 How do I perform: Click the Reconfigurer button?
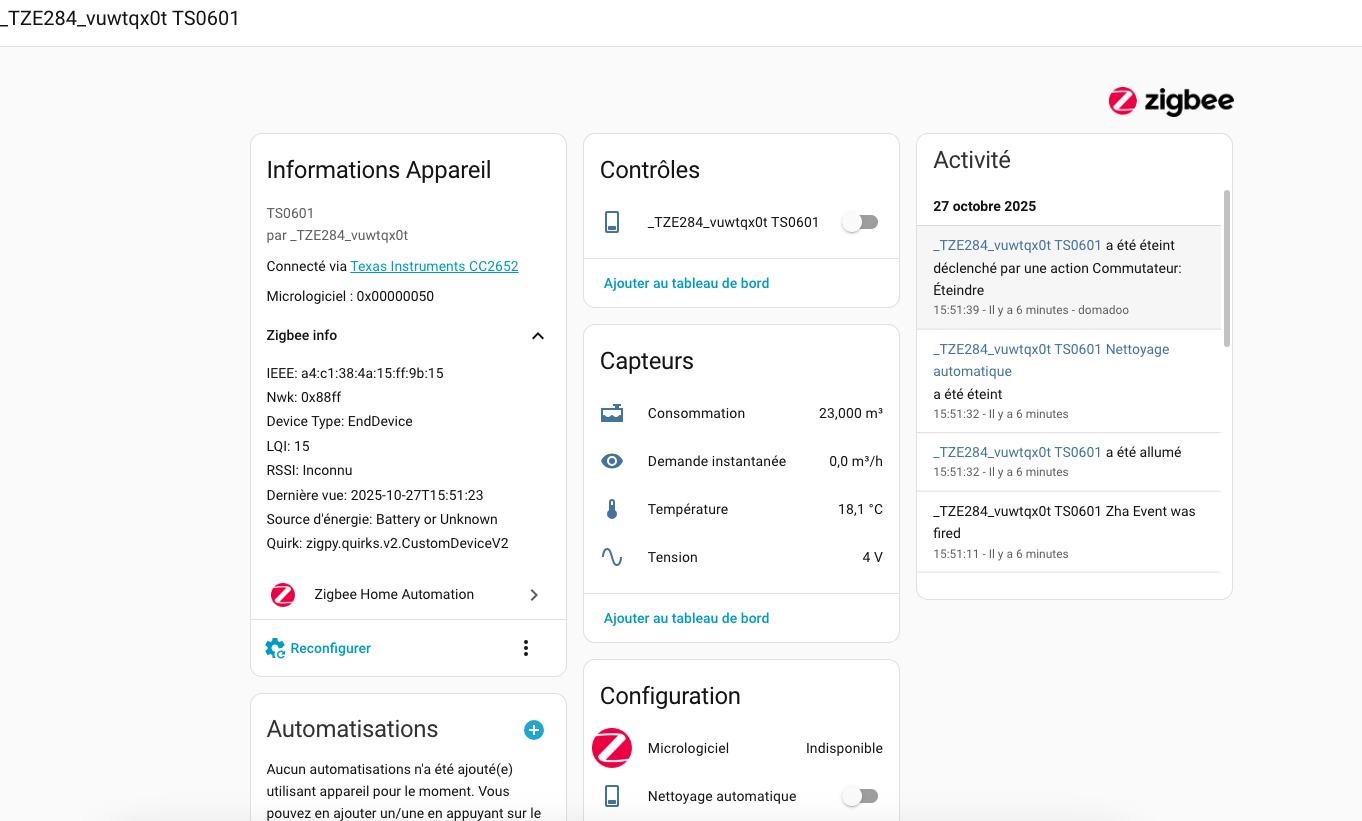(x=319, y=648)
